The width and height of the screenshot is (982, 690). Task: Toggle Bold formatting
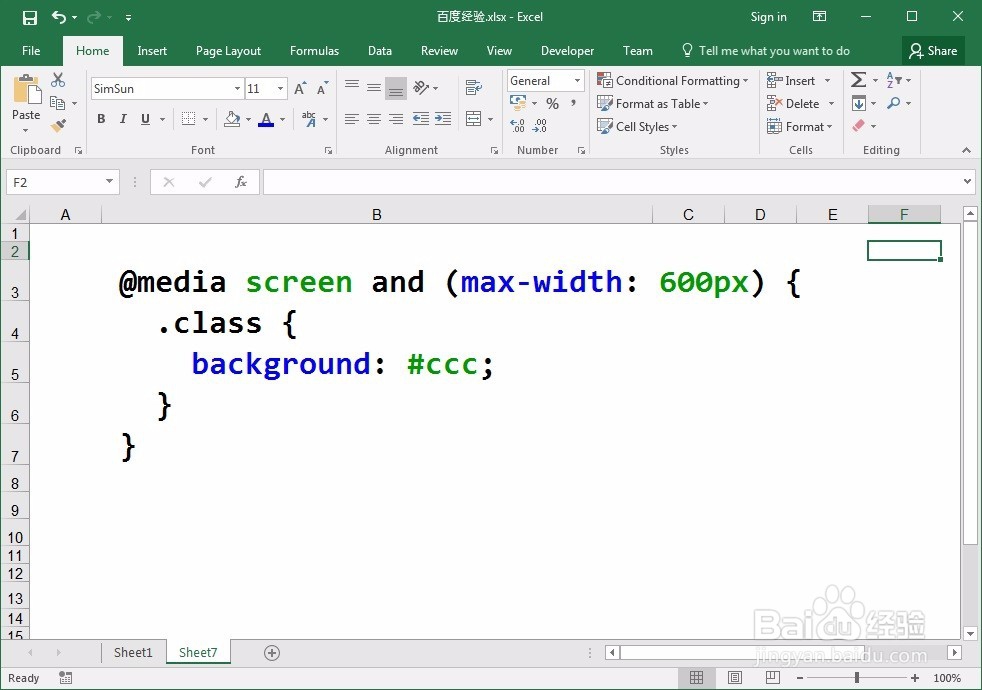(101, 119)
